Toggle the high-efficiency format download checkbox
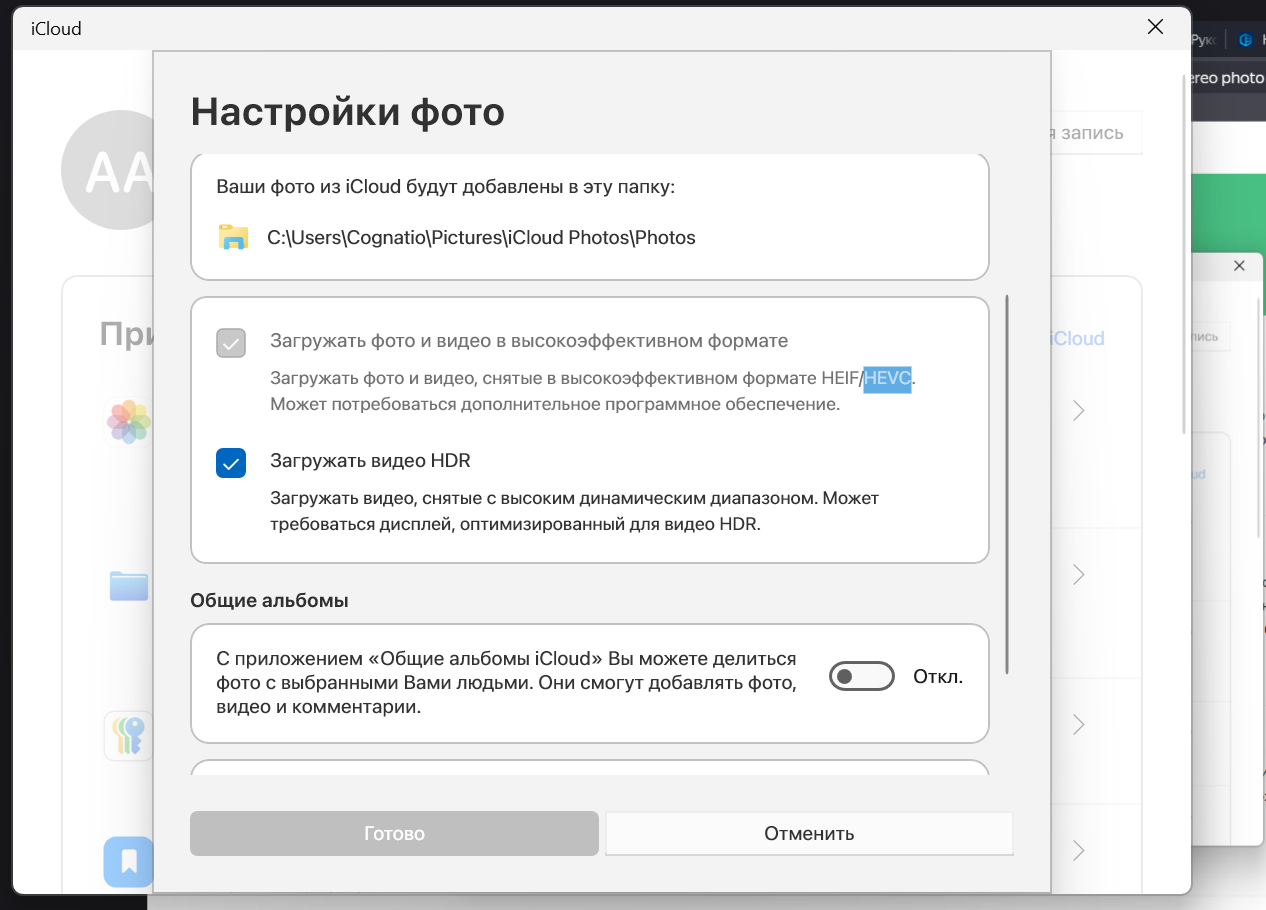 231,343
